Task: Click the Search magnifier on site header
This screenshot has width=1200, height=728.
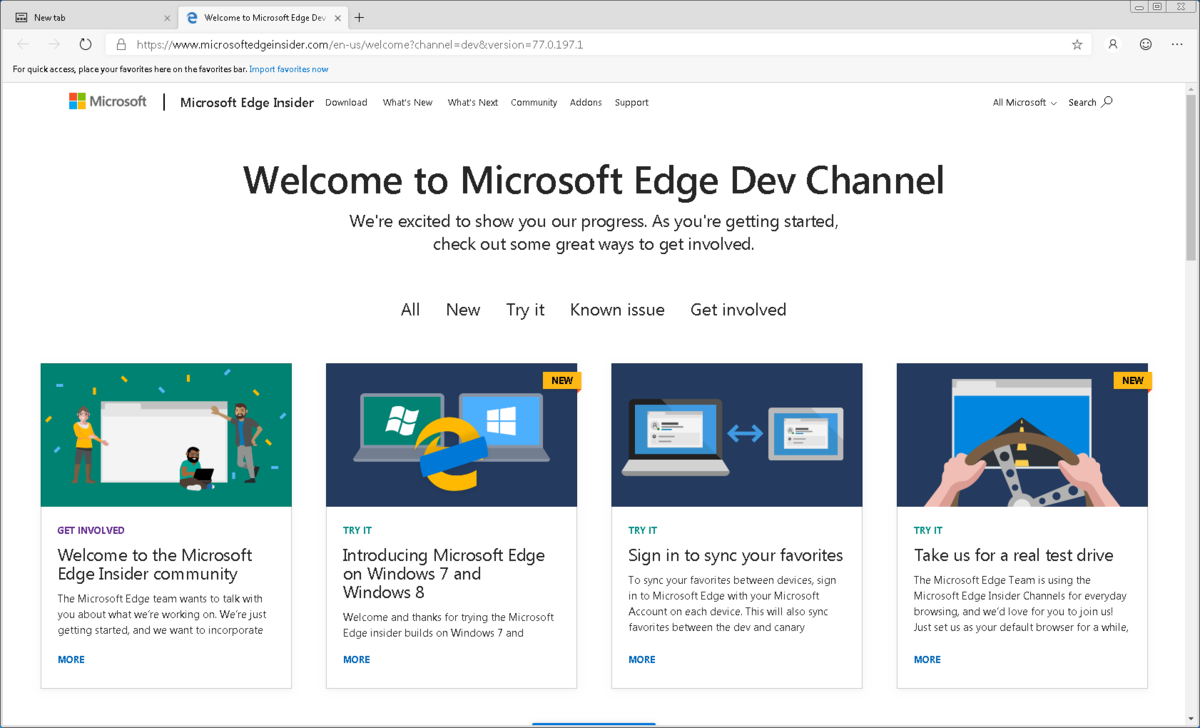Action: [1106, 102]
